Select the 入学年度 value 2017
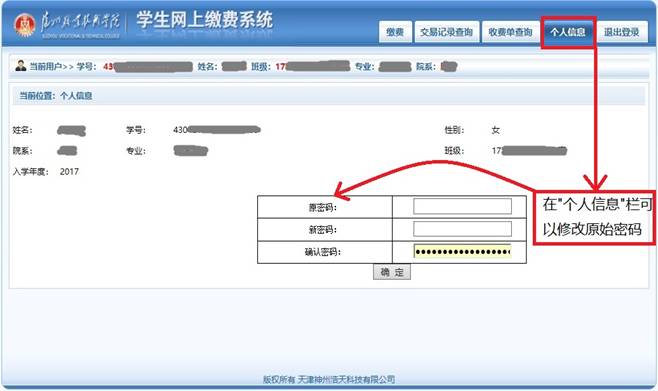This screenshot has height=391, width=658. point(69,172)
